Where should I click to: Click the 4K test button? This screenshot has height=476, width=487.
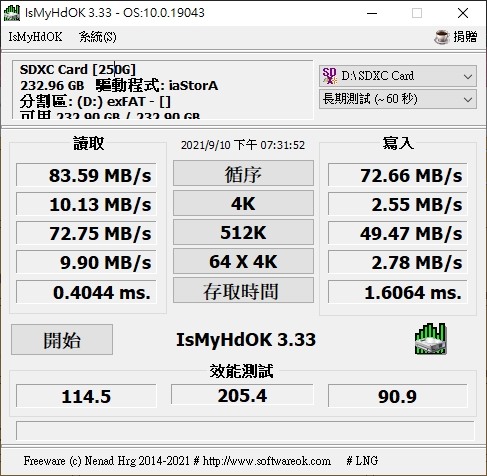pyautogui.click(x=243, y=203)
